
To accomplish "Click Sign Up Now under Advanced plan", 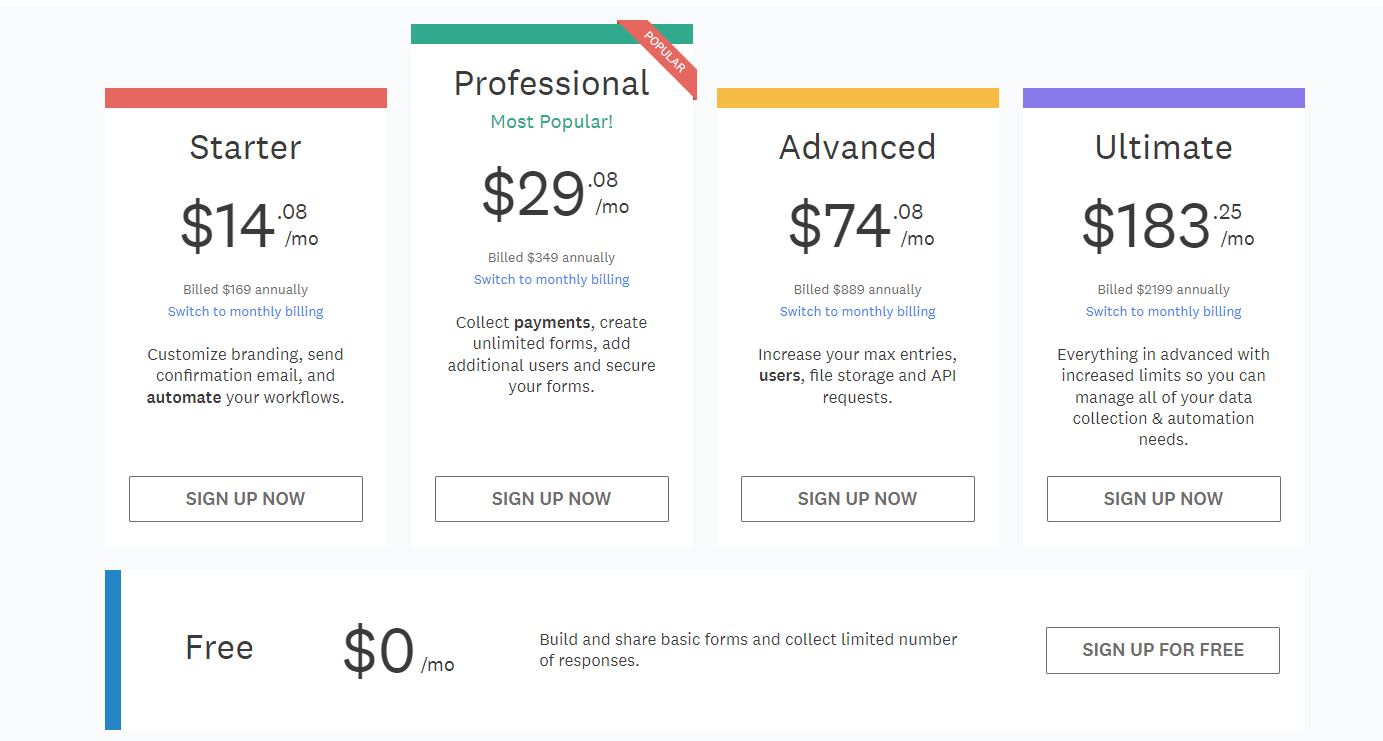I will (x=858, y=499).
